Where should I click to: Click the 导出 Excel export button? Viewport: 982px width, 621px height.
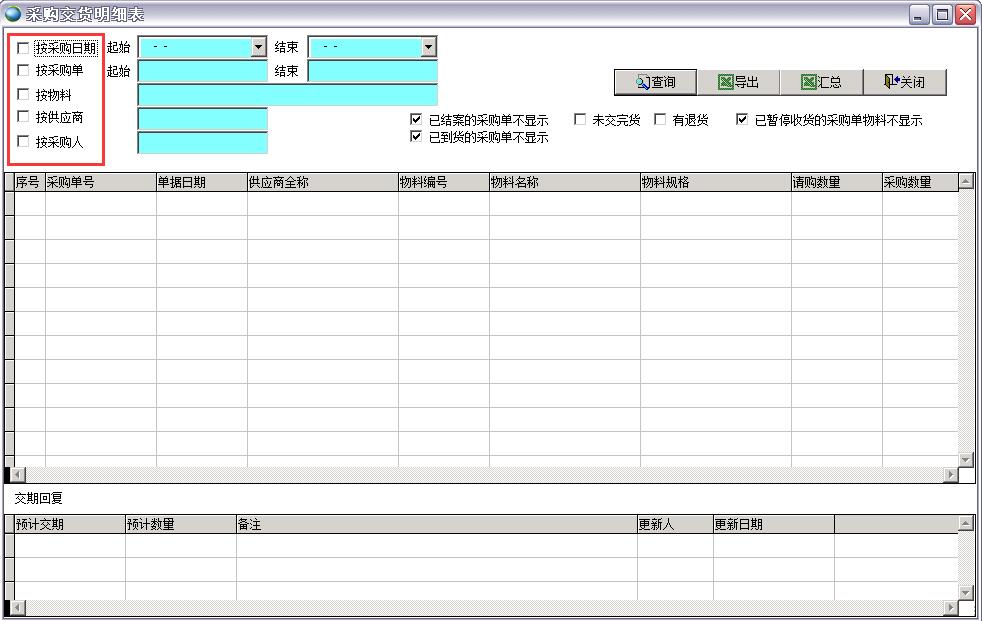point(738,82)
